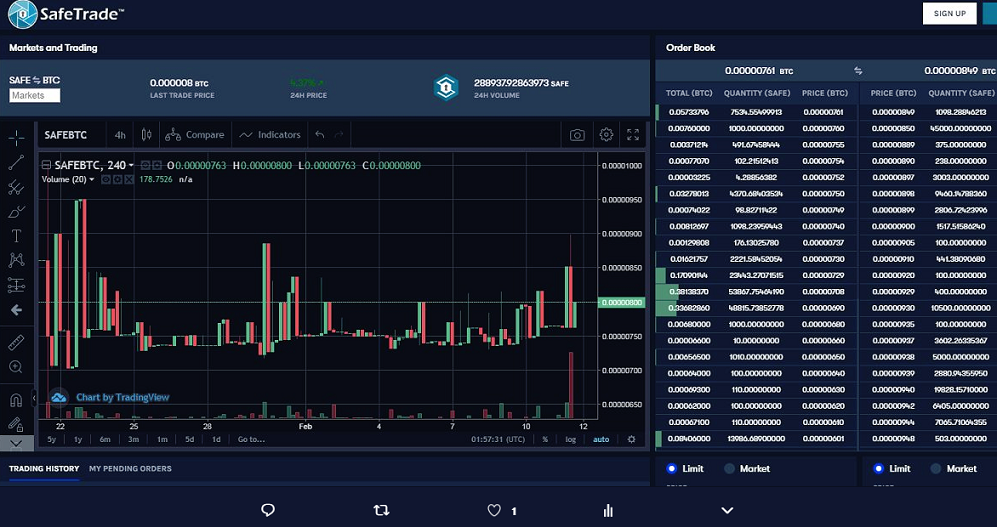Undo the last chart action
Image resolution: width=997 pixels, height=527 pixels.
tap(320, 135)
